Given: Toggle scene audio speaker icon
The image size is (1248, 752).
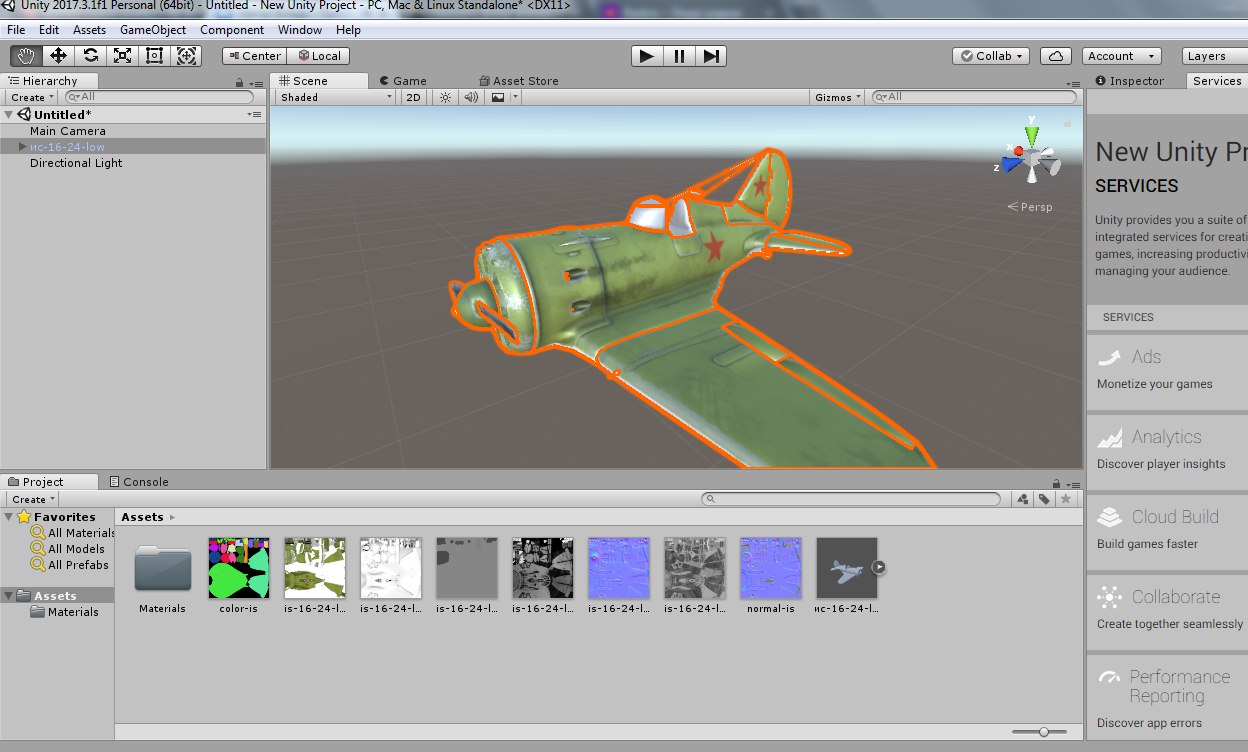Looking at the screenshot, I should click(471, 97).
